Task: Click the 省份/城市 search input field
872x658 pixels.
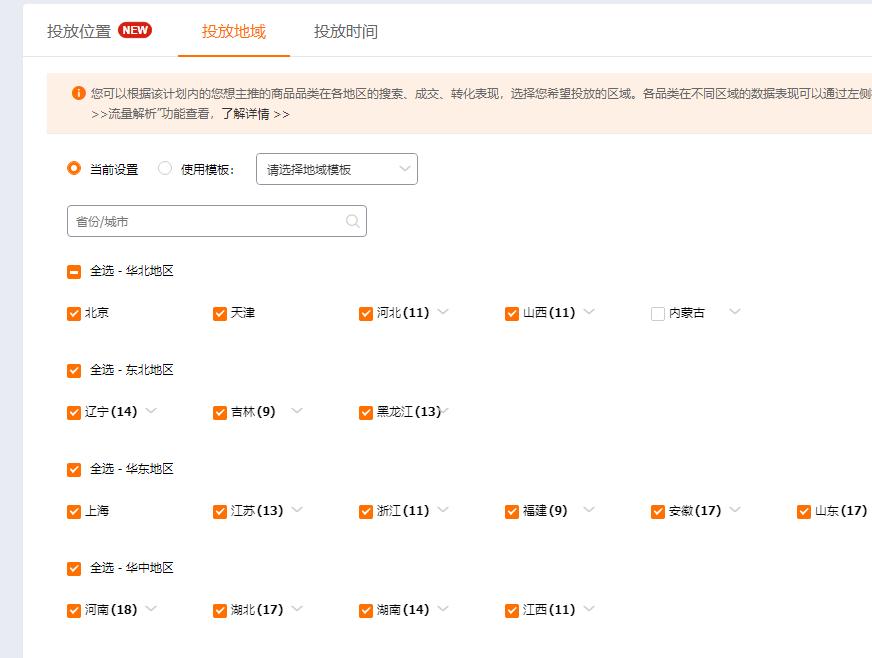Action: tap(200, 220)
